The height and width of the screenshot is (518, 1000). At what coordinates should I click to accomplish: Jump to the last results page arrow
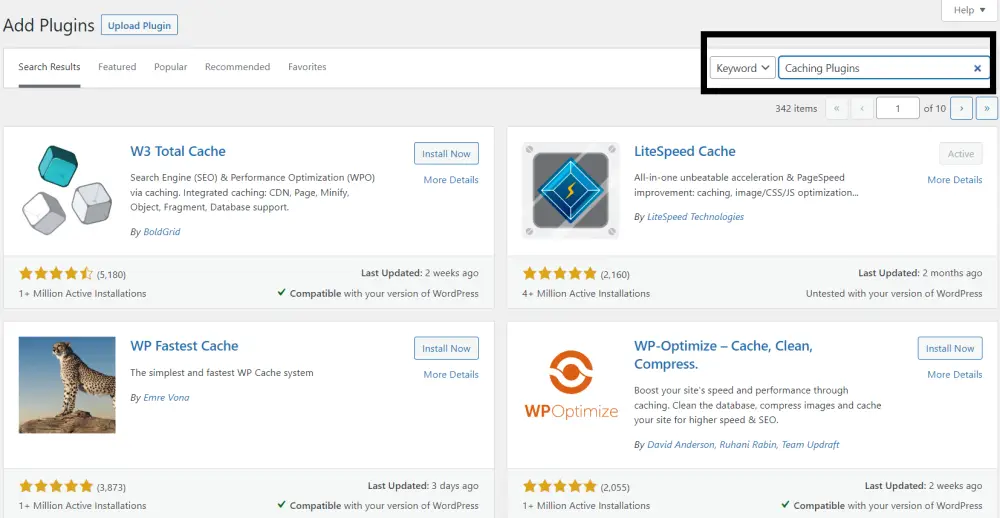pos(987,108)
